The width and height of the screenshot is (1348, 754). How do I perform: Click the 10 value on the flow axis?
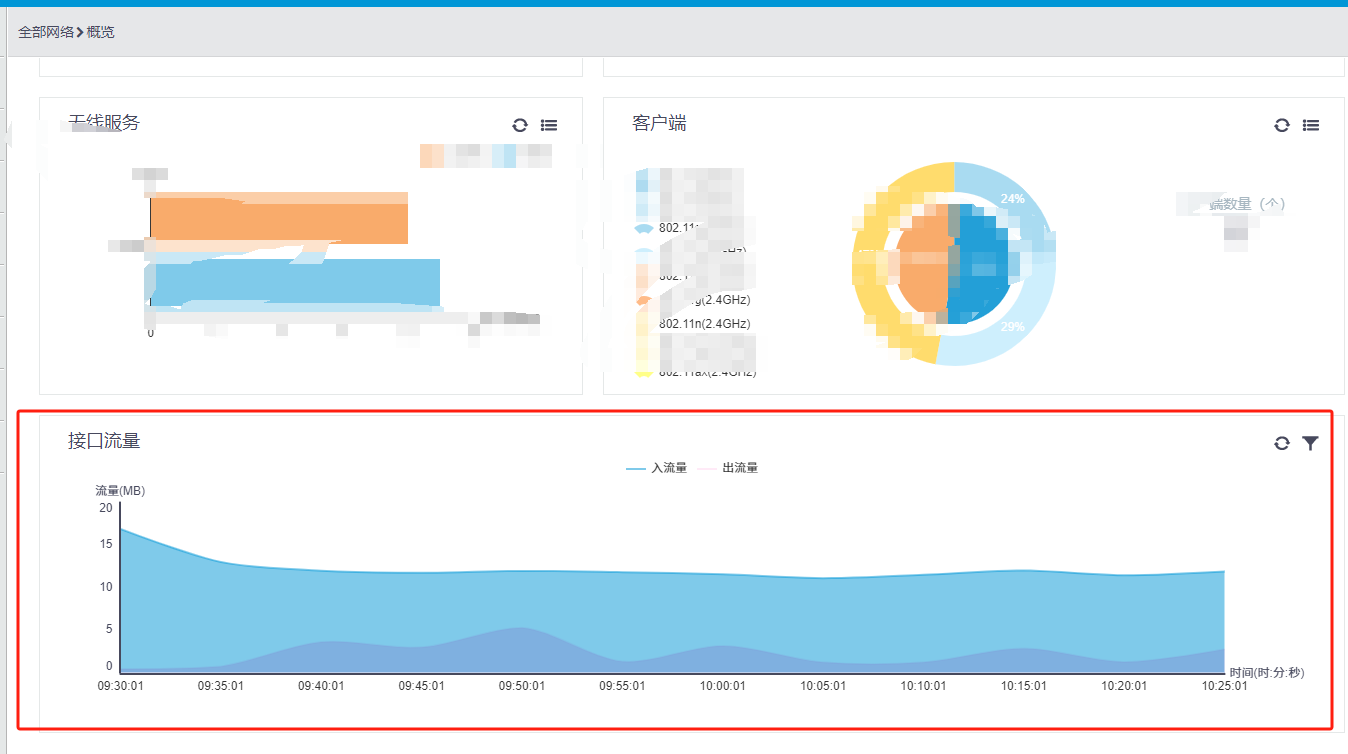[x=106, y=587]
